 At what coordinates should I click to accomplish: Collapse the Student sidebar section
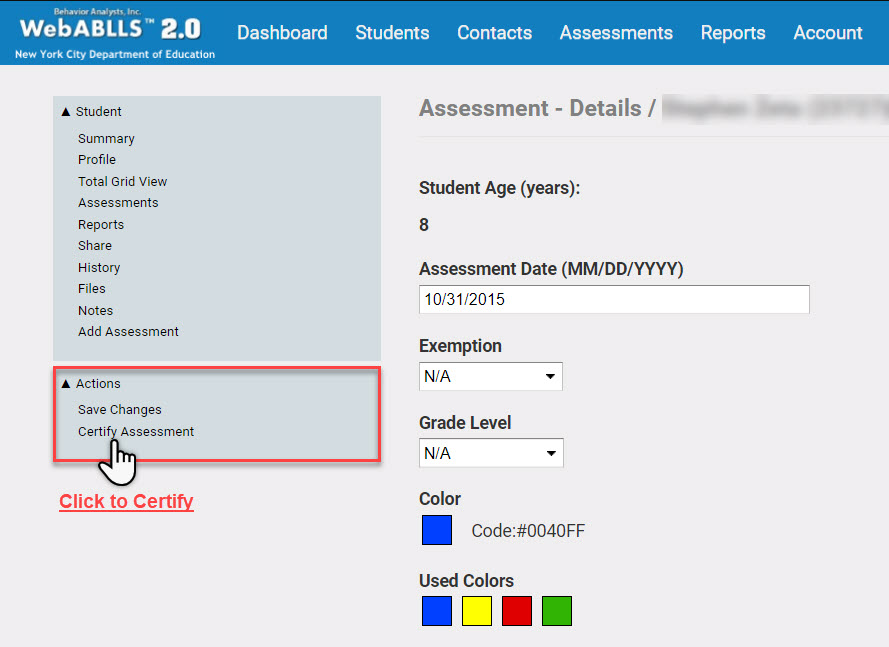[91, 112]
